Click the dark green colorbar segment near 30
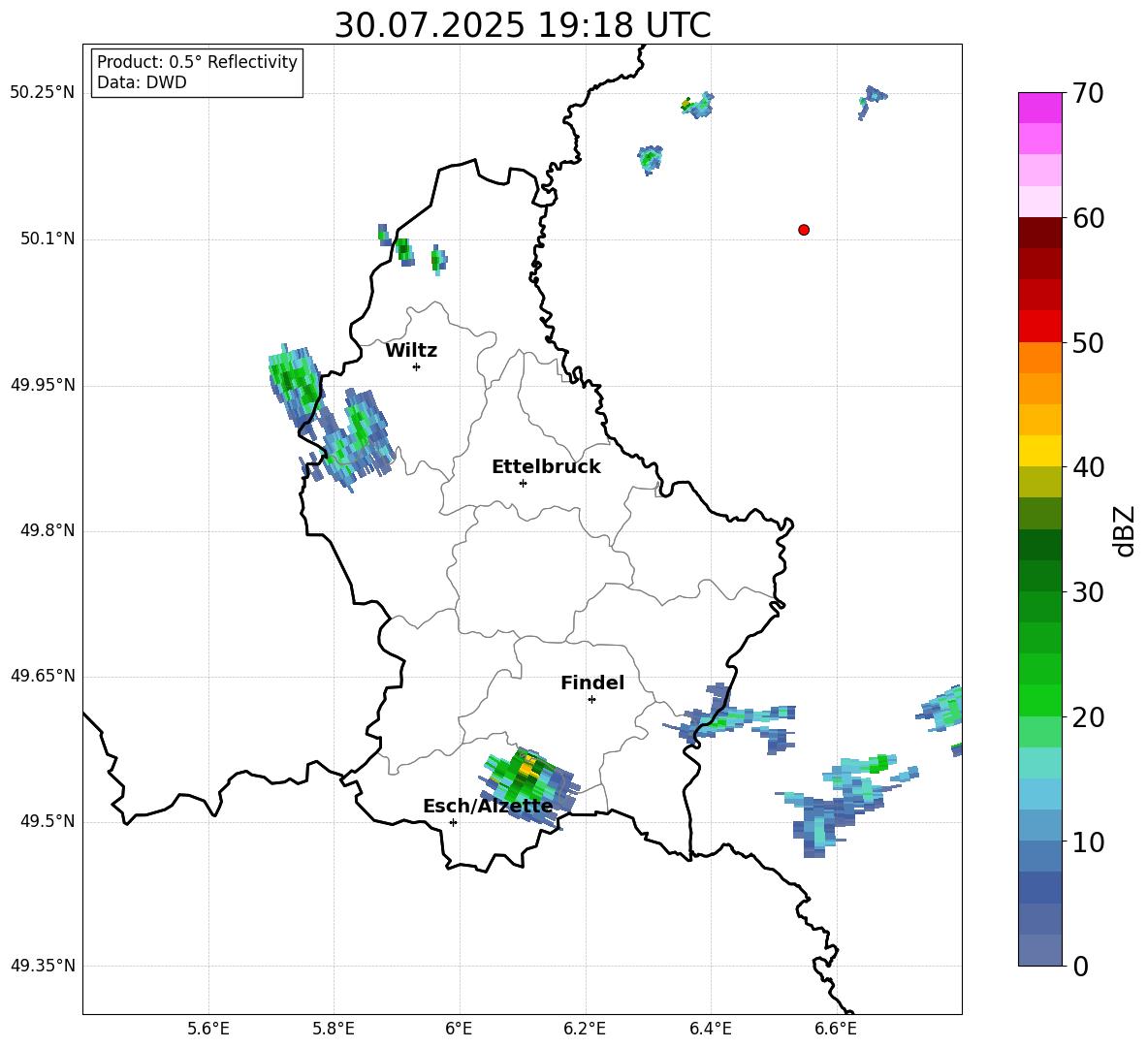The width and height of the screenshot is (1148, 1048). point(1040,575)
